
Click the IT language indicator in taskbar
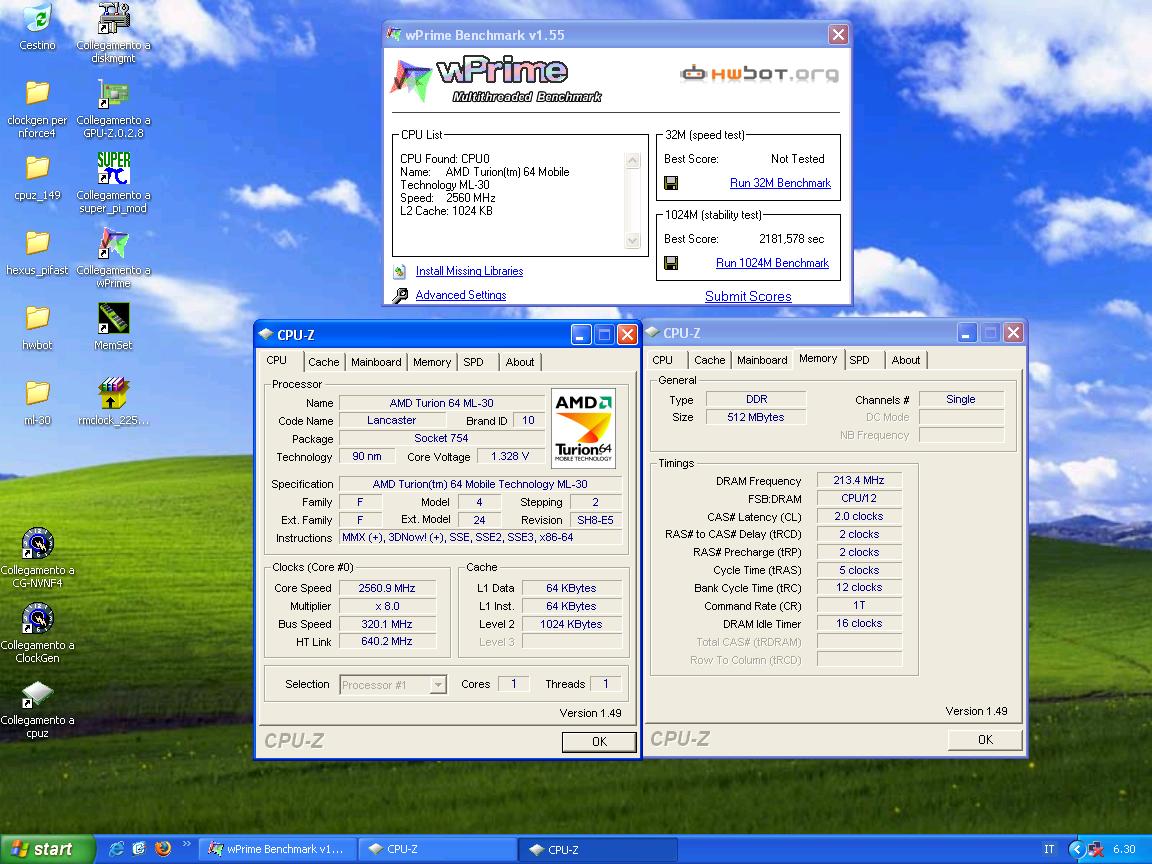pos(1049,849)
